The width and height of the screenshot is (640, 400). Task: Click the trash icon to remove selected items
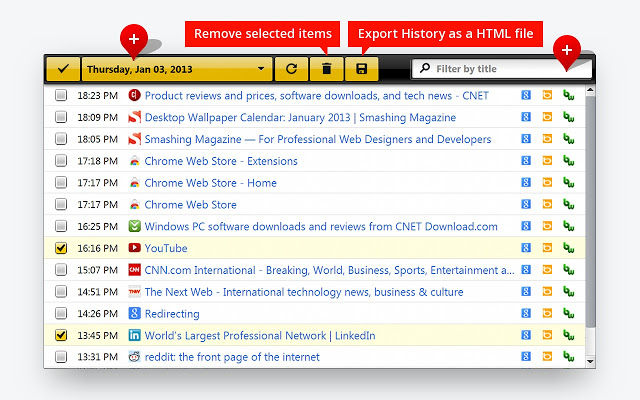pos(326,69)
